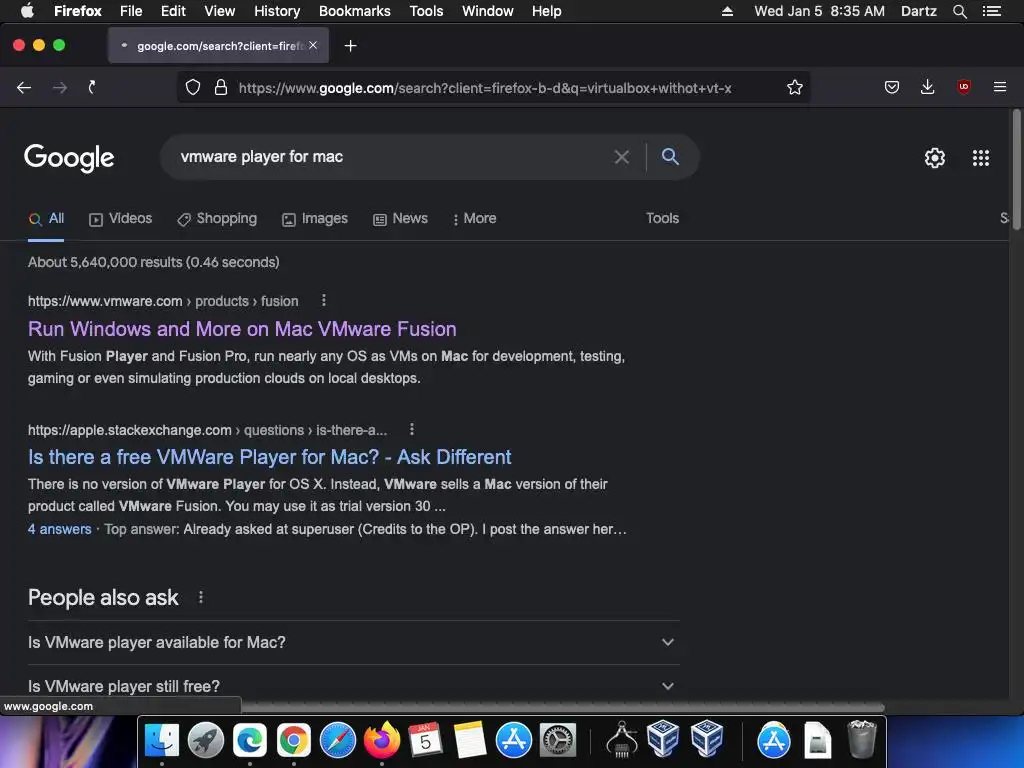The height and width of the screenshot is (768, 1024).
Task: Open Calendar from the Dock
Action: tap(425, 741)
